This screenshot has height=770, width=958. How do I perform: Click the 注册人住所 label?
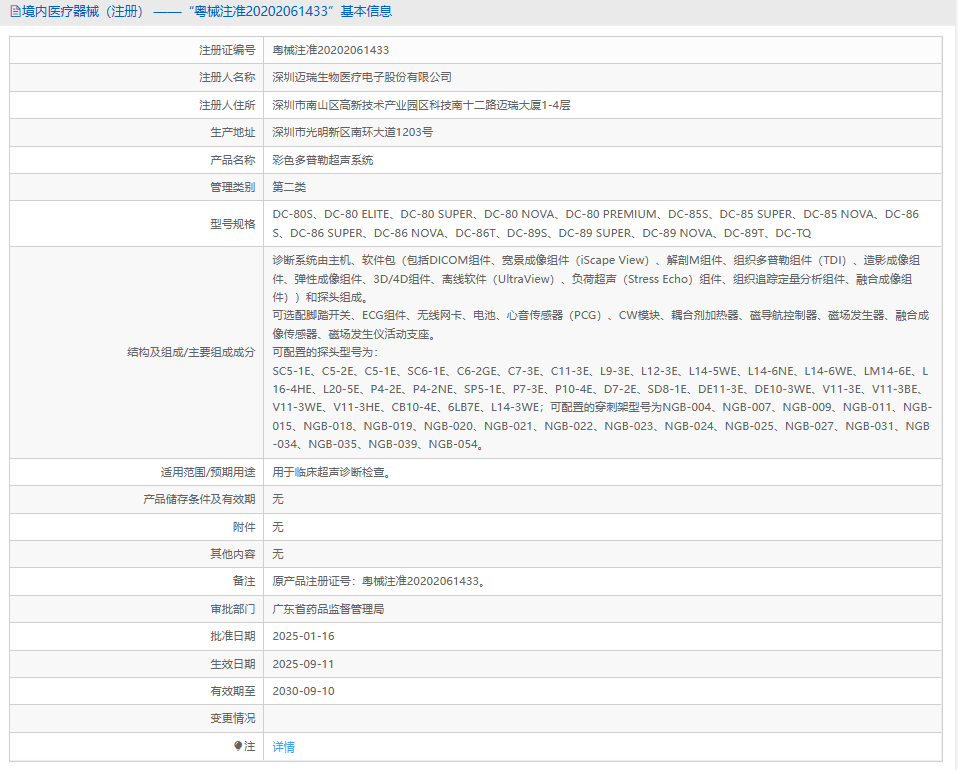coord(227,105)
